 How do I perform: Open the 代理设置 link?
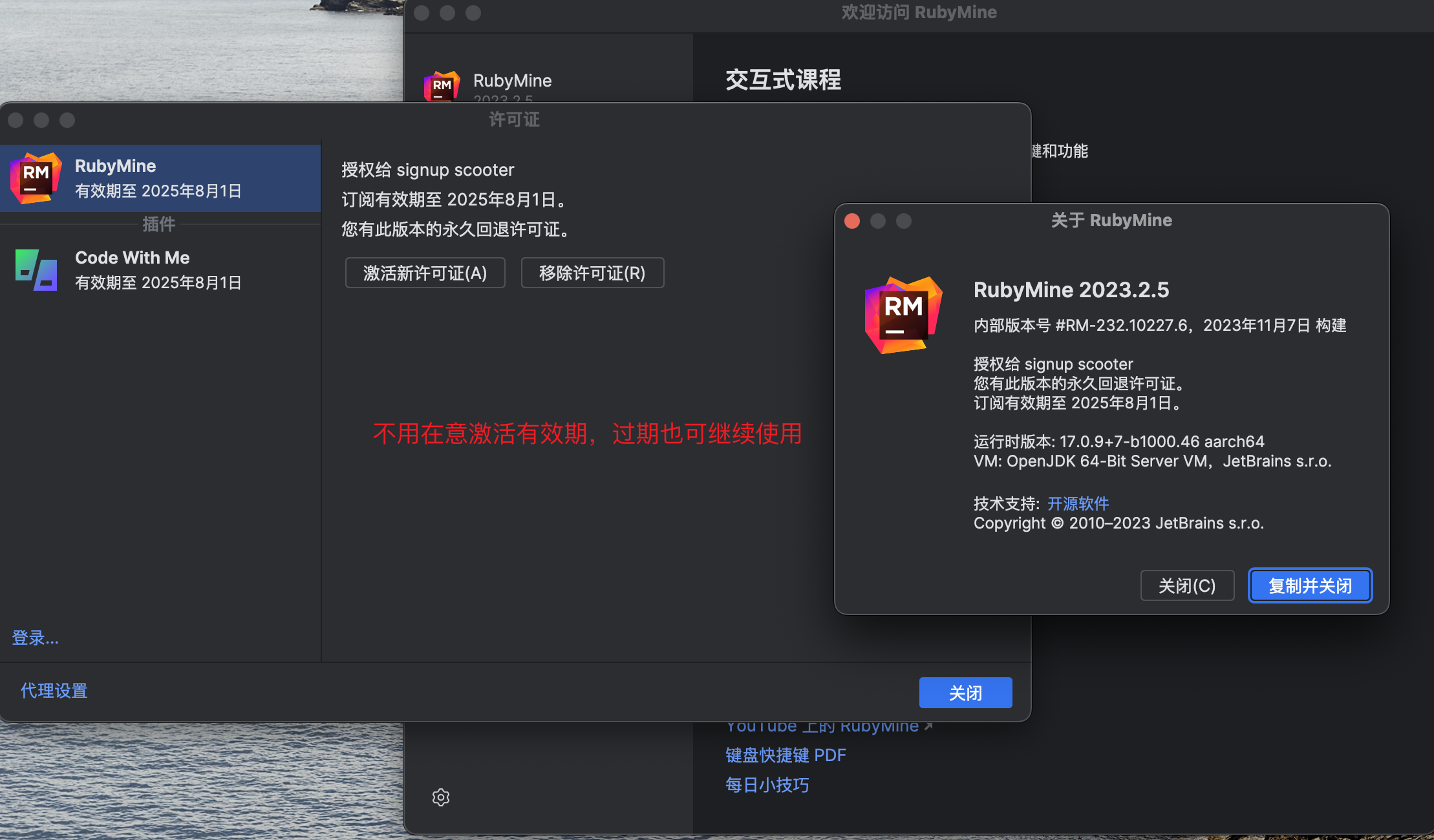tap(54, 691)
